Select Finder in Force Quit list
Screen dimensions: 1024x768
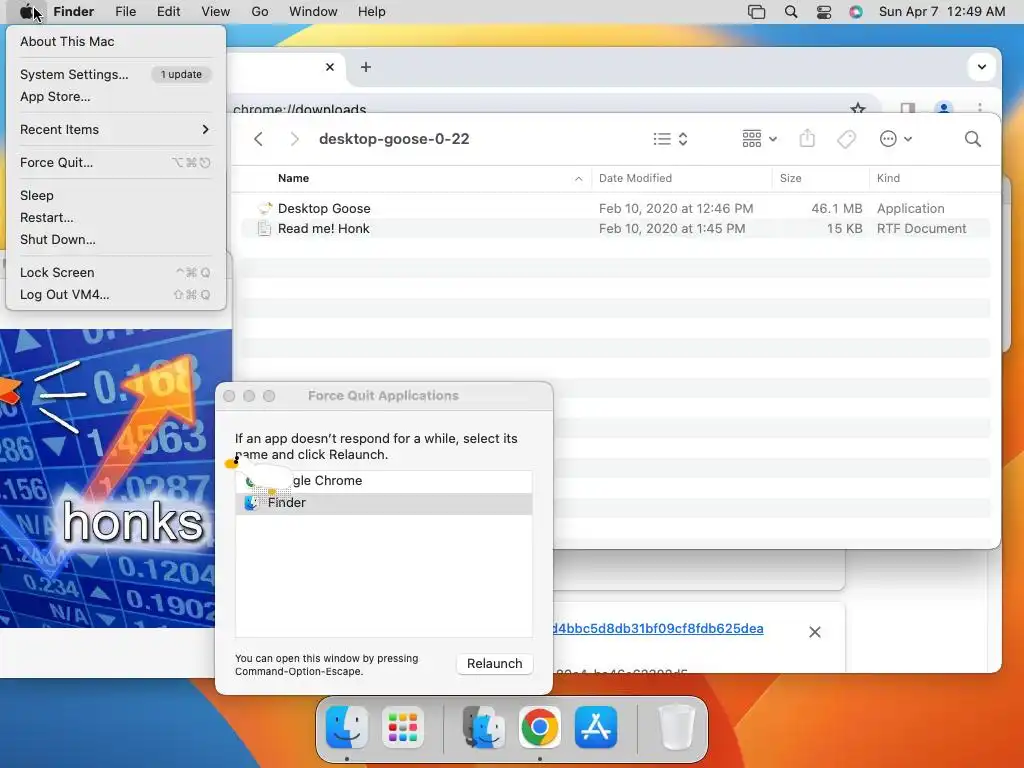tap(383, 503)
